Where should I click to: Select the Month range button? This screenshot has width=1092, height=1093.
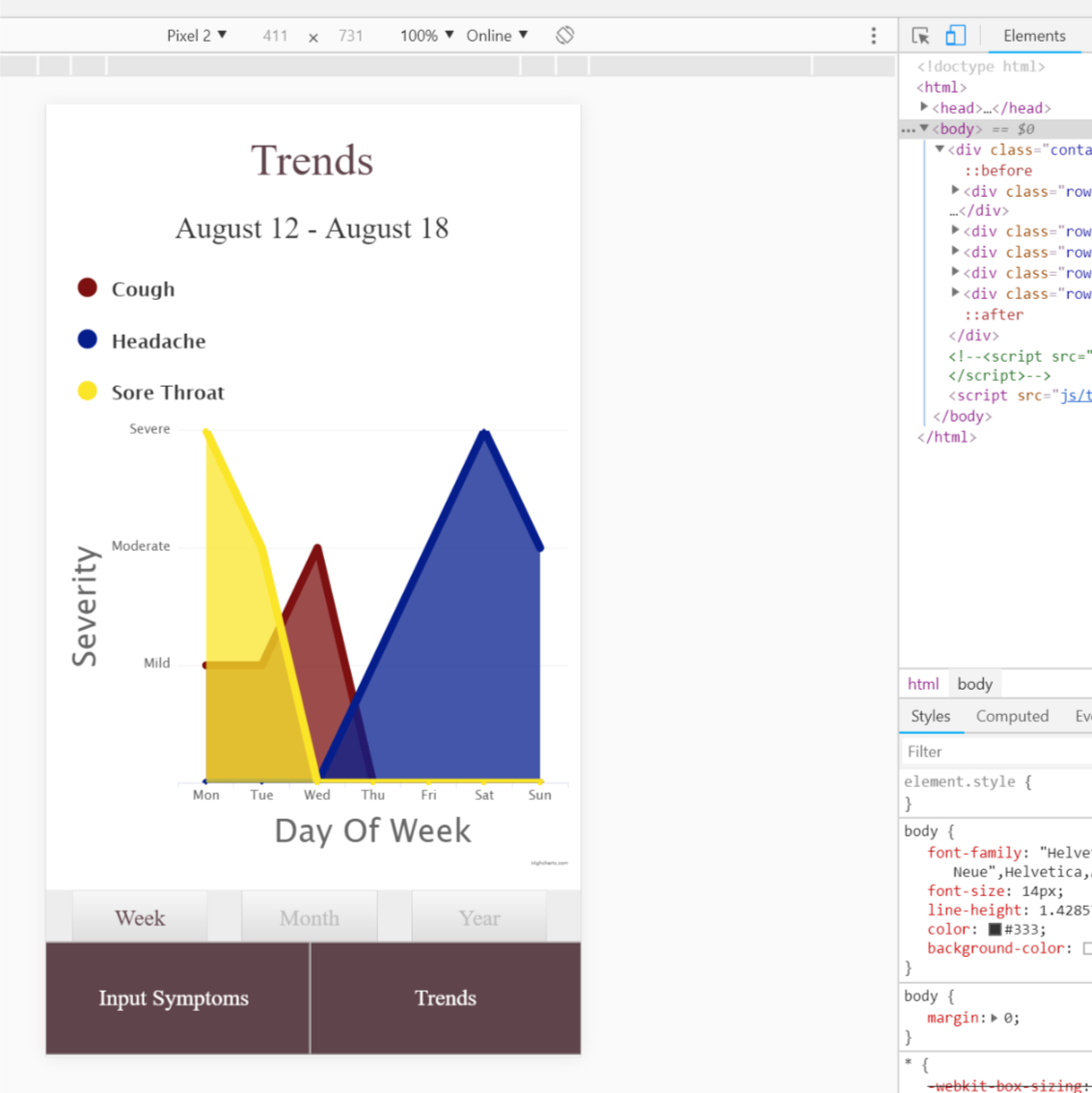pyautogui.click(x=310, y=917)
